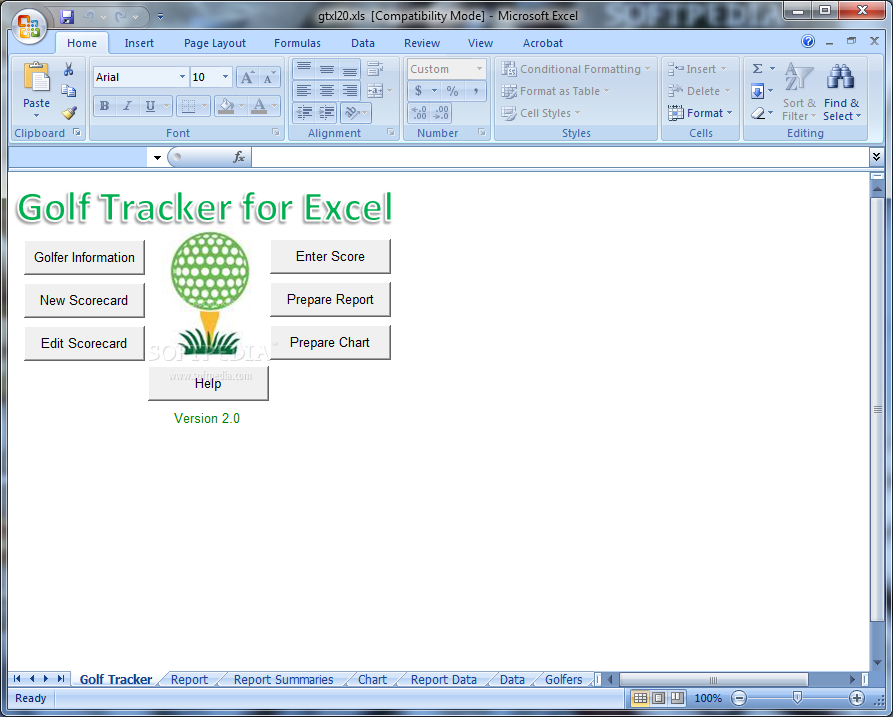
Task: Open the Insert ribbon tab
Action: click(139, 43)
